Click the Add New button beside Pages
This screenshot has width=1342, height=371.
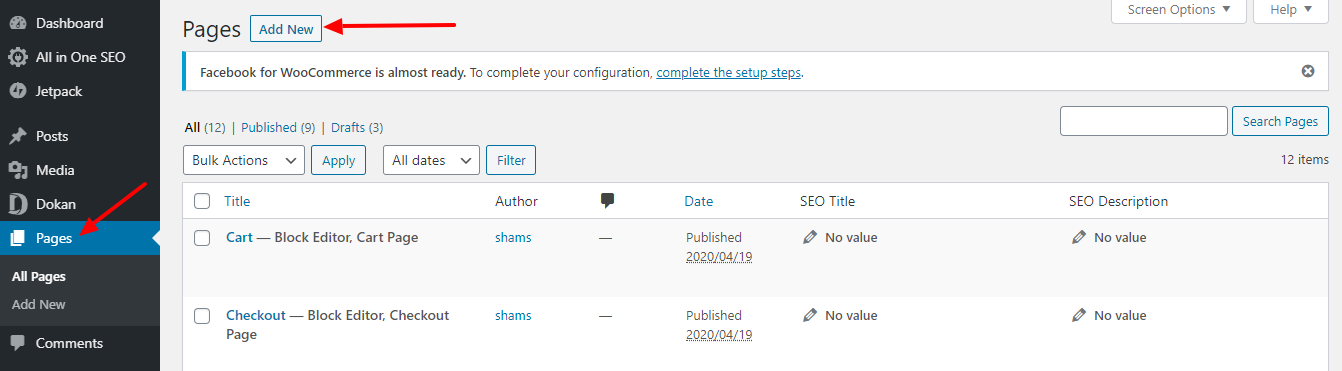point(286,29)
